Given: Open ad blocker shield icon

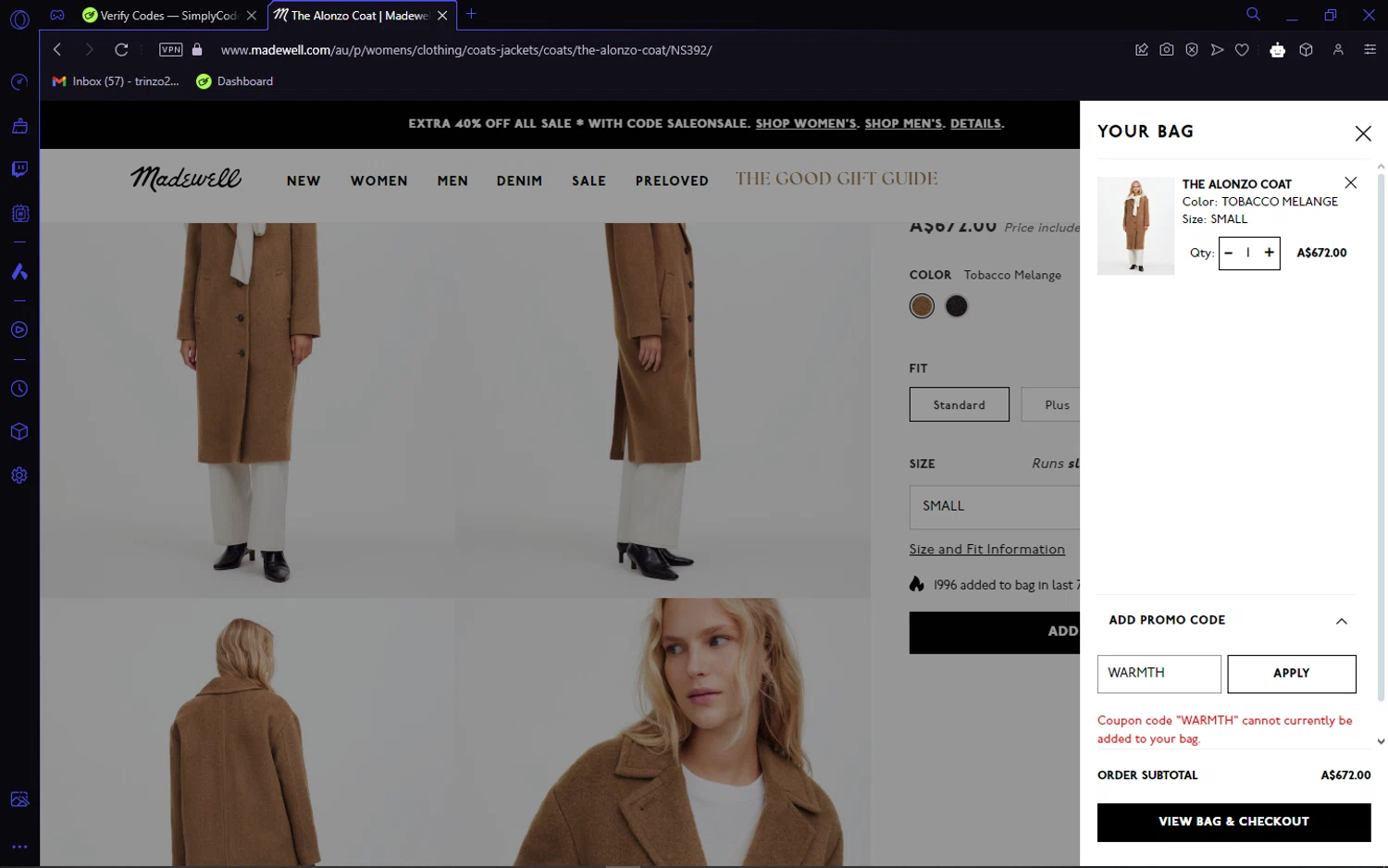Looking at the screenshot, I should (x=1192, y=50).
